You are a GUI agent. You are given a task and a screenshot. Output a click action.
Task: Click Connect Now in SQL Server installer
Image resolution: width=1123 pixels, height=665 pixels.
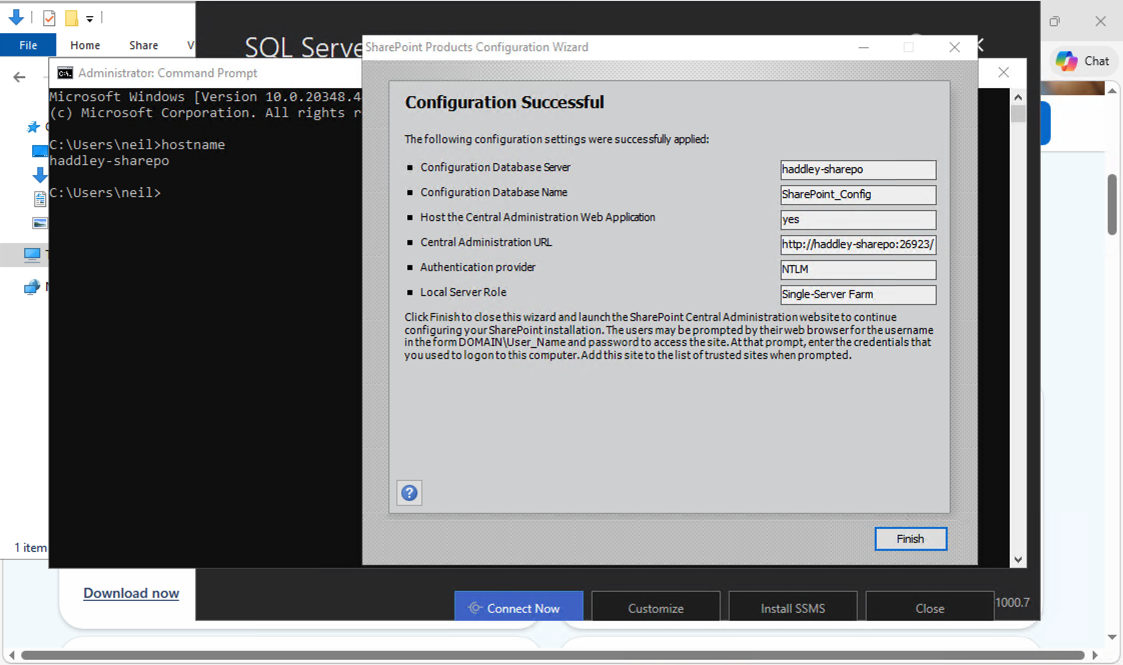(x=519, y=608)
